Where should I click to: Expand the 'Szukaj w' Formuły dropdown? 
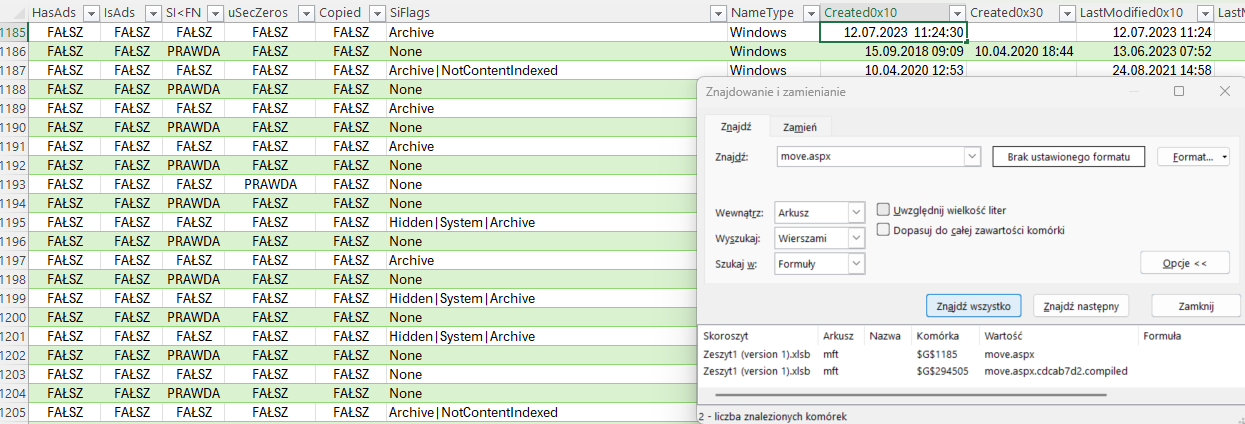point(855,264)
